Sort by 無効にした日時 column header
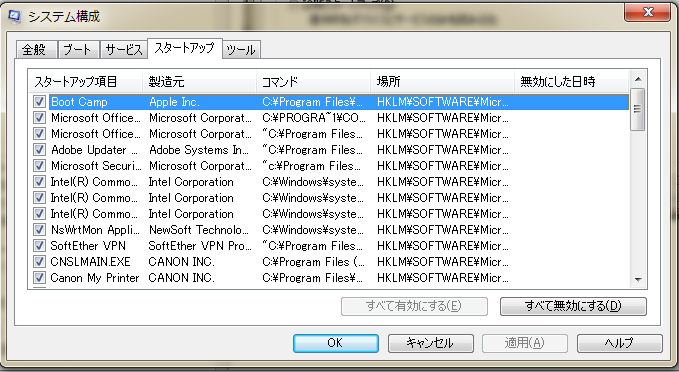 (x=571, y=81)
